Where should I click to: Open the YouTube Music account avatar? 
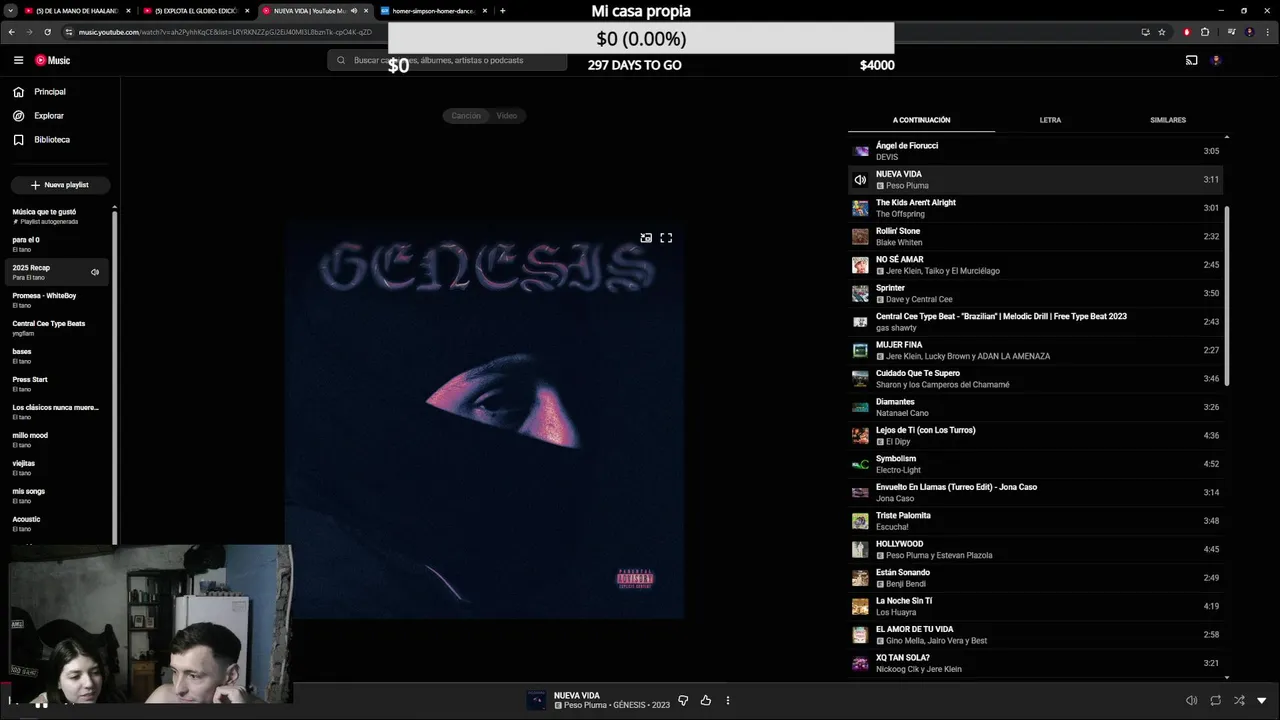1216,60
